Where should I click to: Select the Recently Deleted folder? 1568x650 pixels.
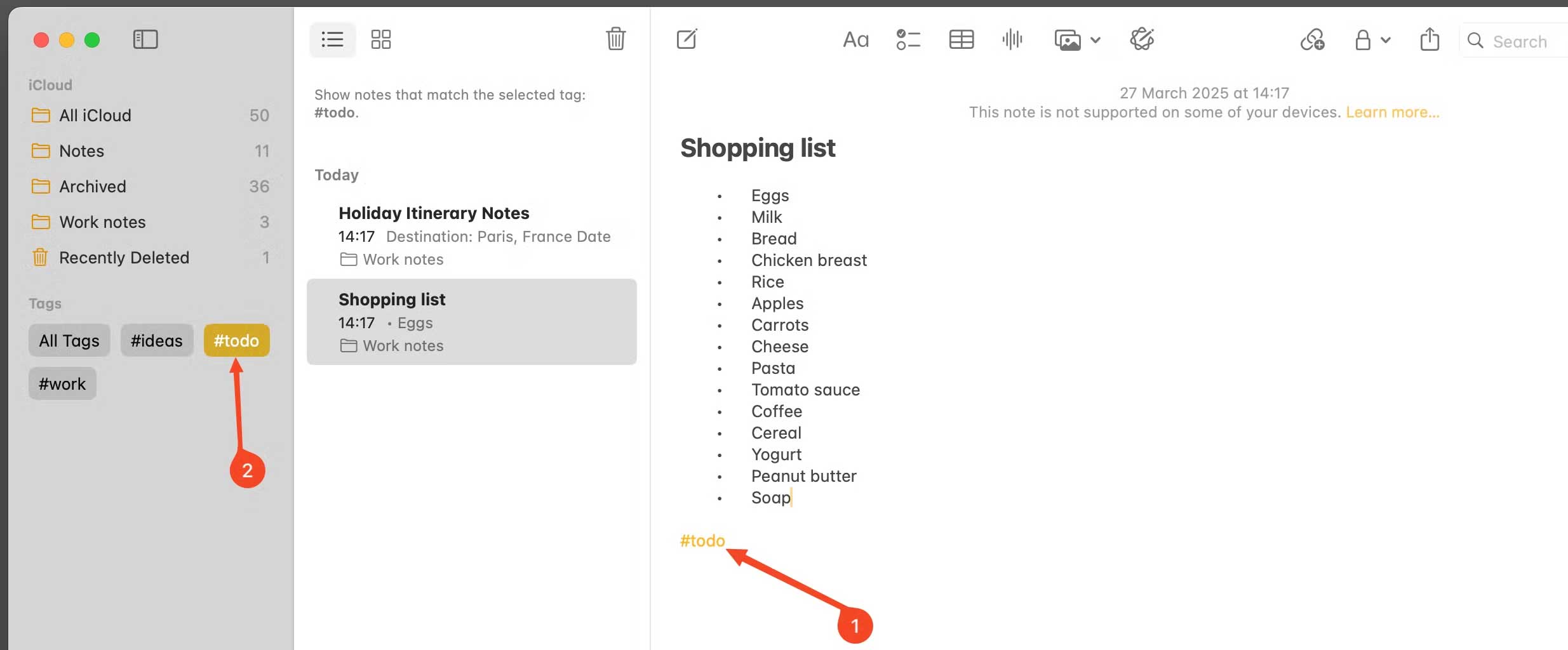point(124,257)
